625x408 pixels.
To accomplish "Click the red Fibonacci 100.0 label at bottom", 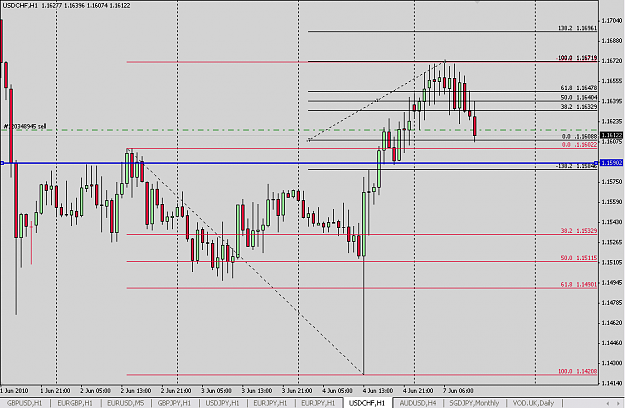I will tap(577, 371).
